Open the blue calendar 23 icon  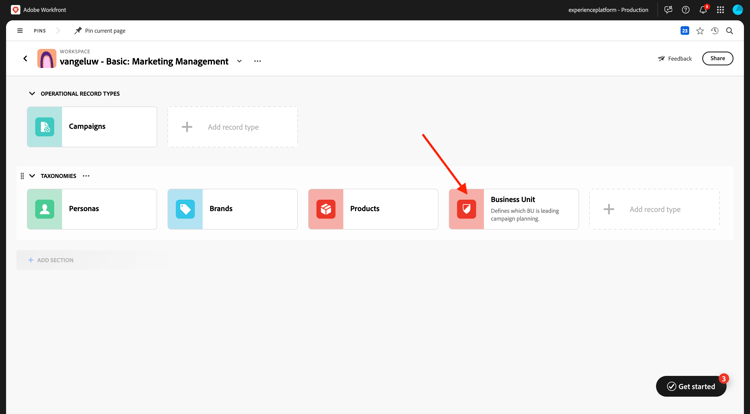[684, 31]
